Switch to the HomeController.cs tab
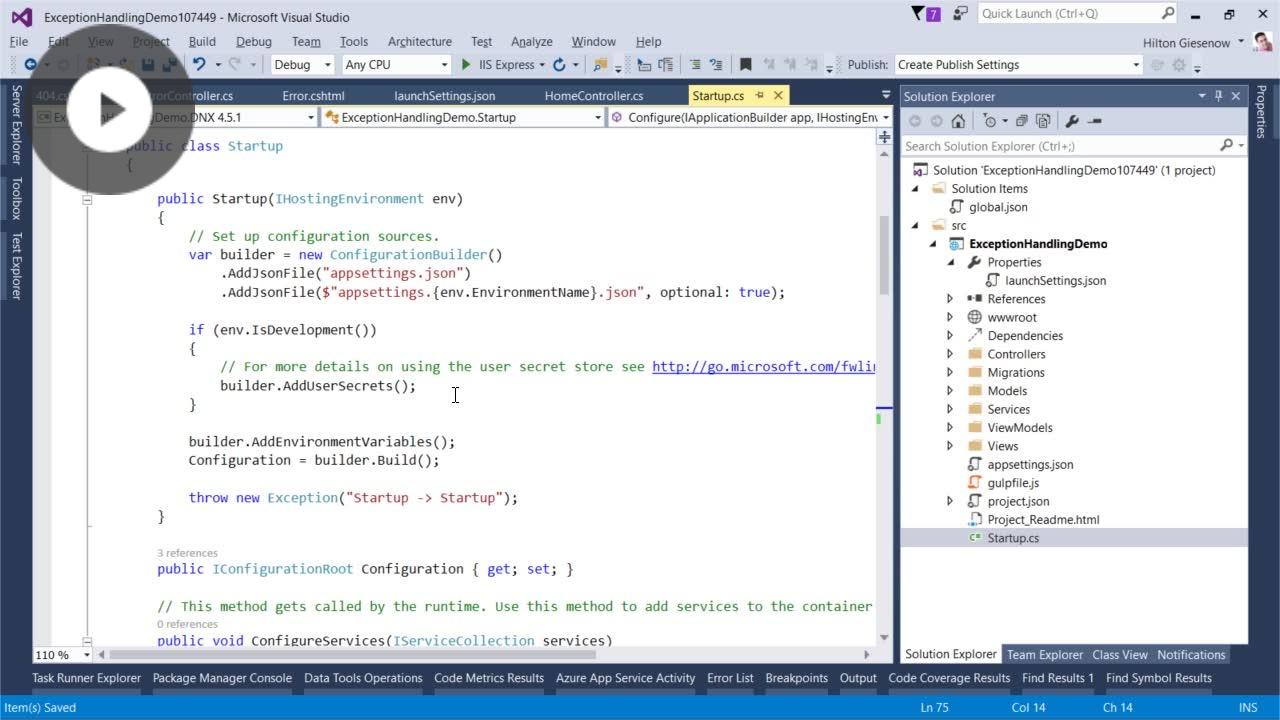This screenshot has height=720, width=1280. click(593, 96)
